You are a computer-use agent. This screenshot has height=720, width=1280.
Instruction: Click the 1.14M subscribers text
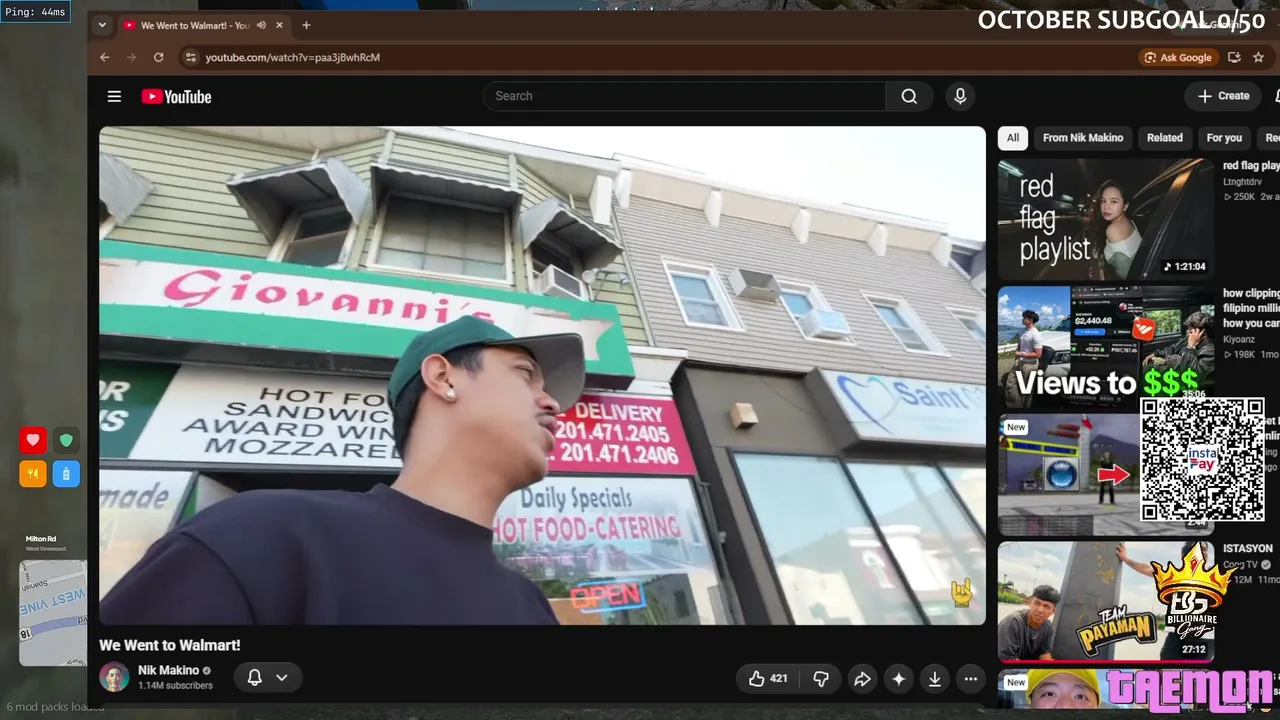[x=175, y=686]
